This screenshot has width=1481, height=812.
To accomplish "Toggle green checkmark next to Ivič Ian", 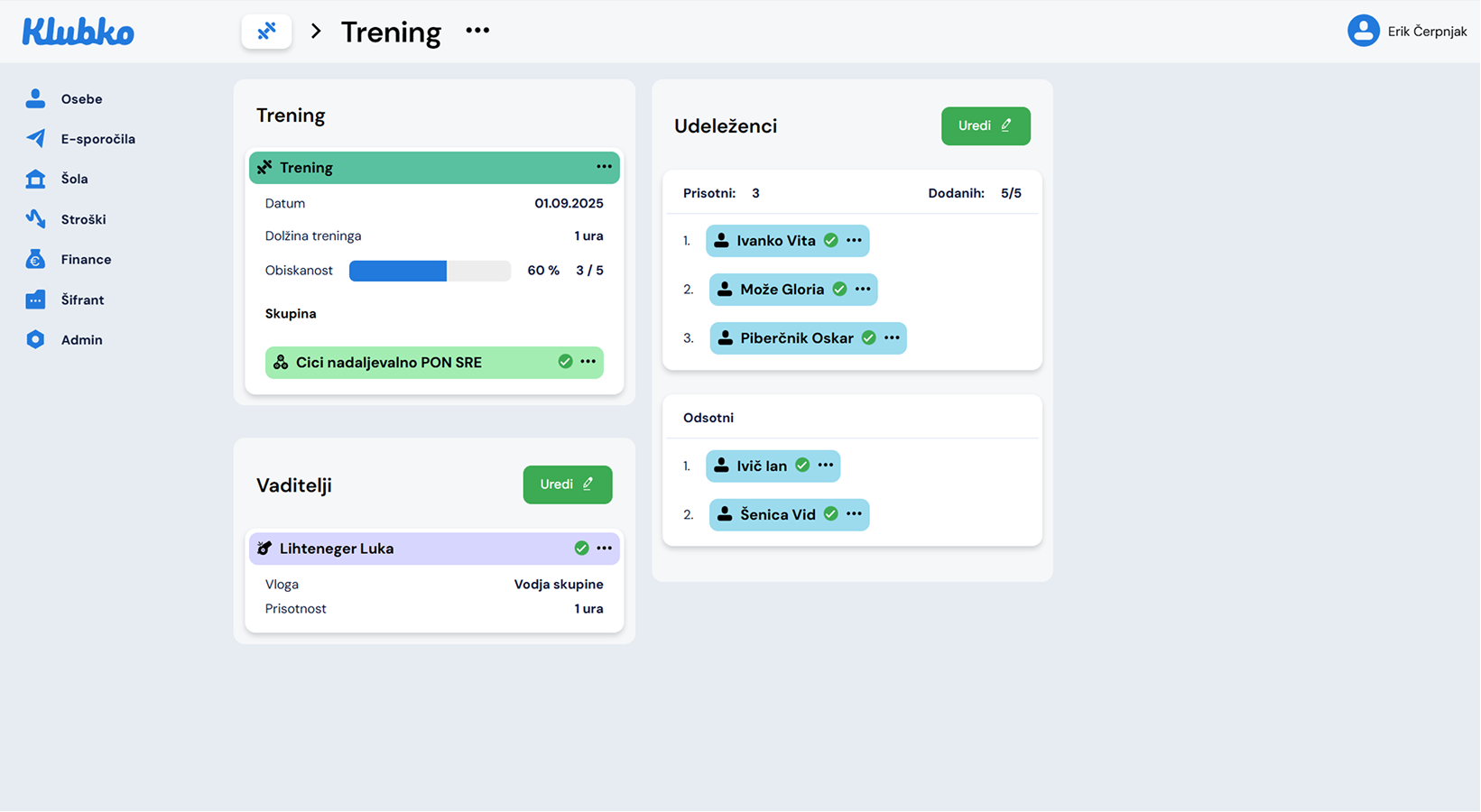I will coord(802,466).
